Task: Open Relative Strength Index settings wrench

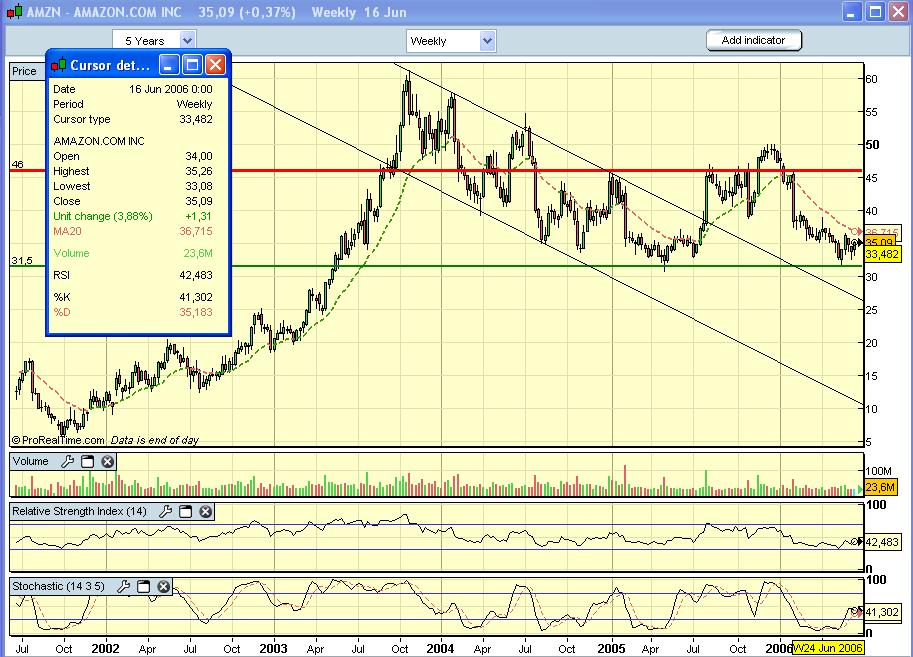Action: (165, 512)
